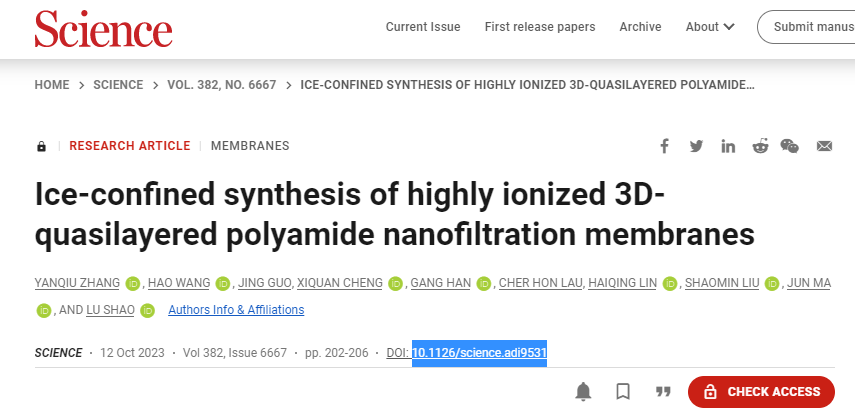Email this article envelope icon
Screen dimensions: 855x415
pyautogui.click(x=824, y=146)
